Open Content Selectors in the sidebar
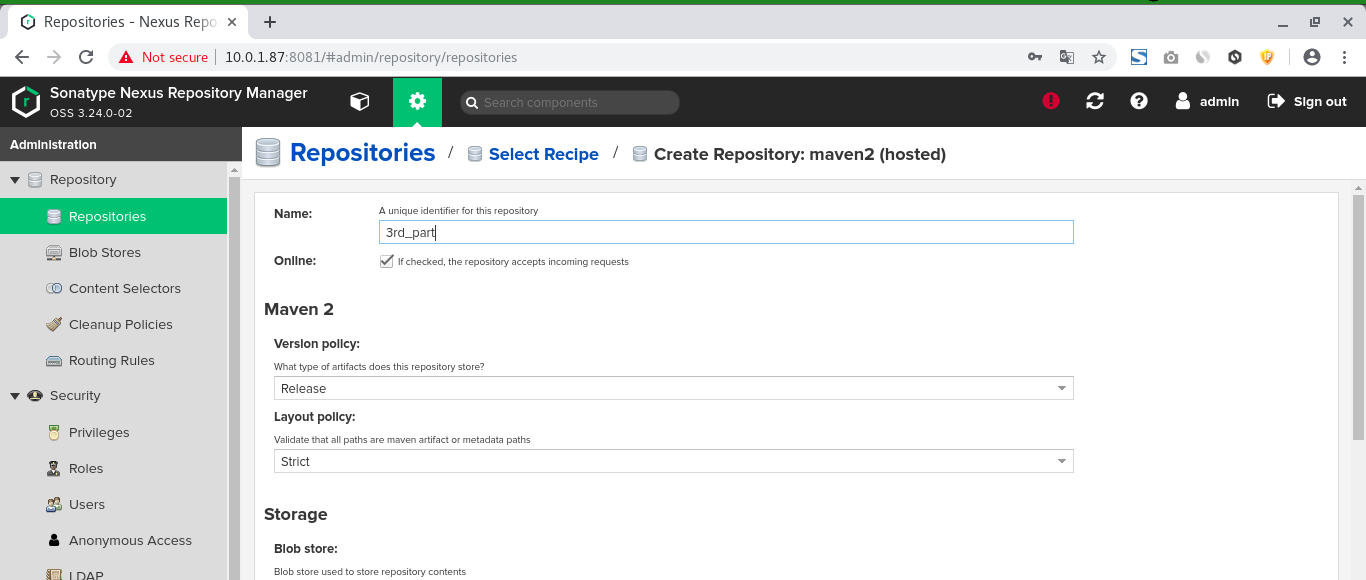 pyautogui.click(x=114, y=288)
